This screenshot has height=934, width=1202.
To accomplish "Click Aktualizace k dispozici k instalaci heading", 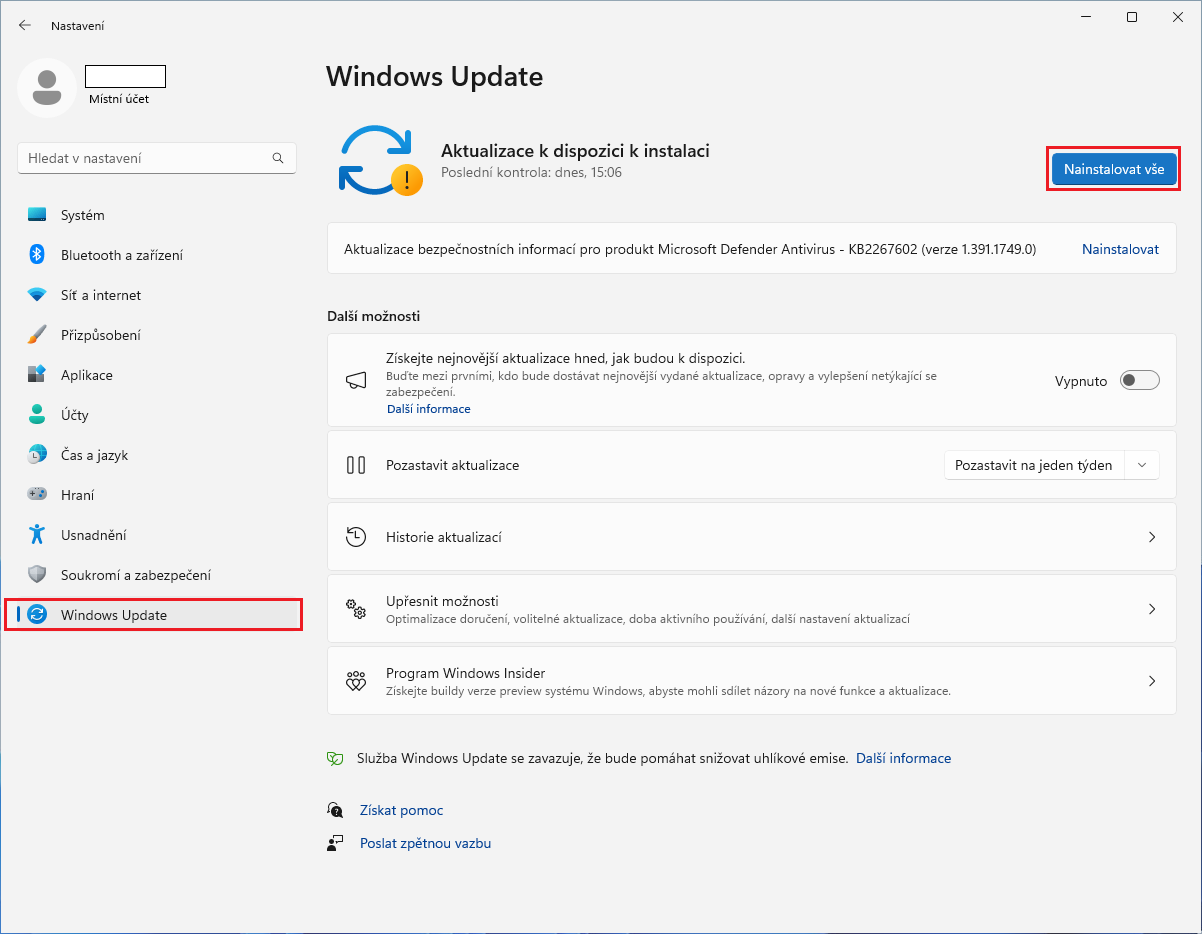I will click(575, 151).
